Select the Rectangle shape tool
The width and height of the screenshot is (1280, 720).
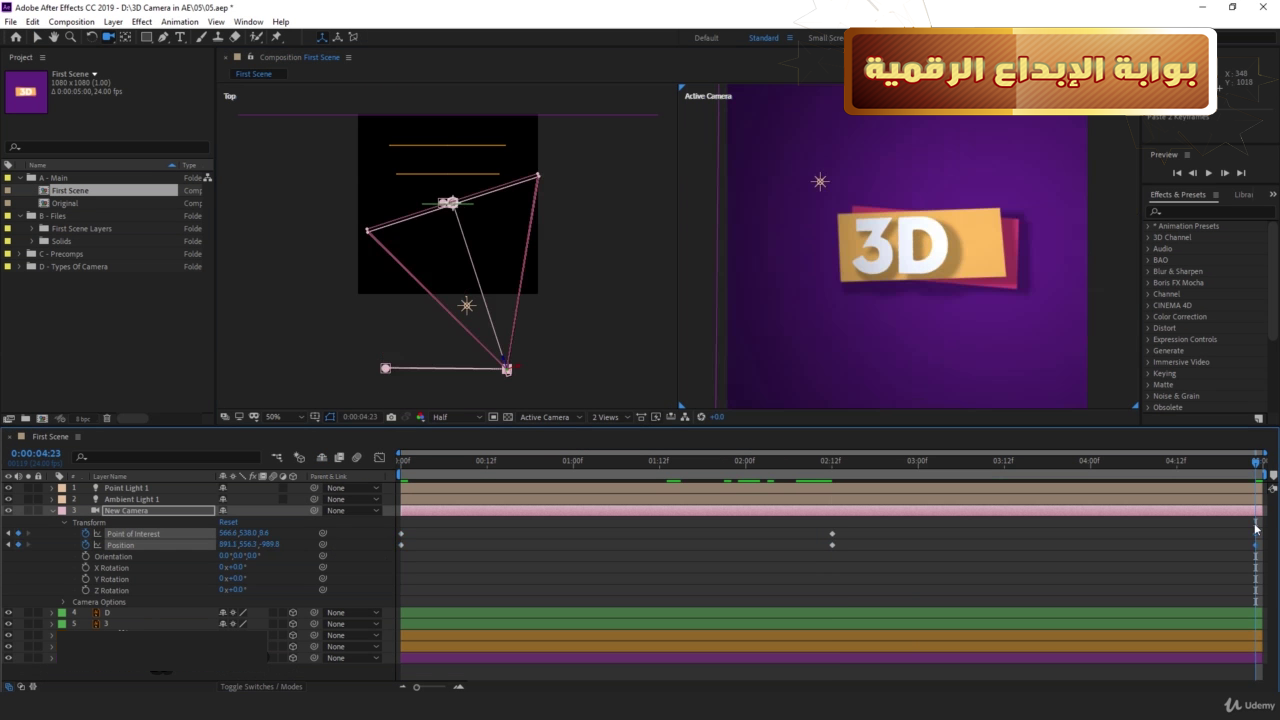[146, 37]
